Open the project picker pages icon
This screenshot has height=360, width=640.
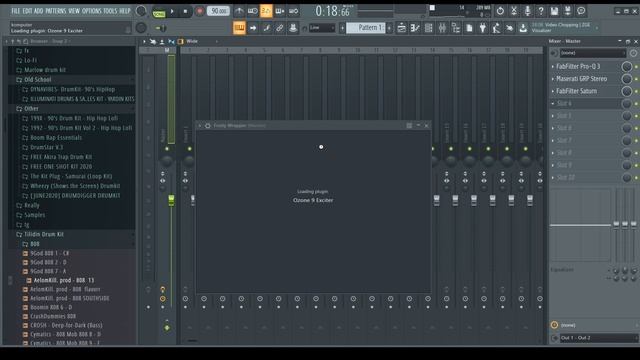[469, 28]
